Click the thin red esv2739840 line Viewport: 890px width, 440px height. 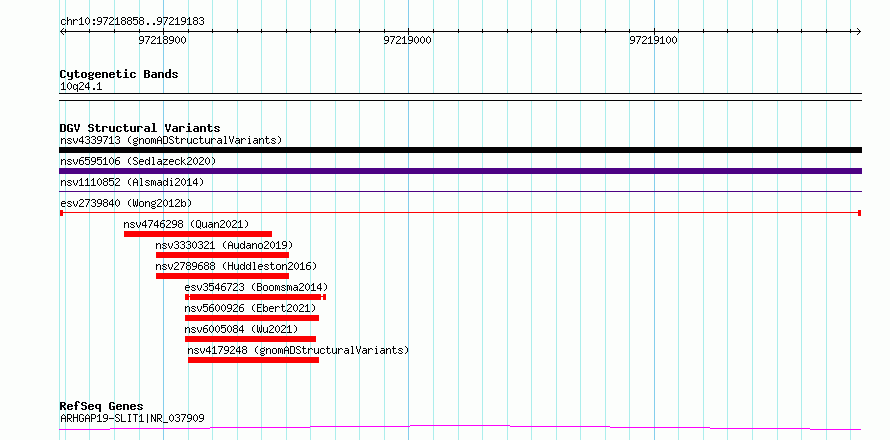tap(460, 212)
